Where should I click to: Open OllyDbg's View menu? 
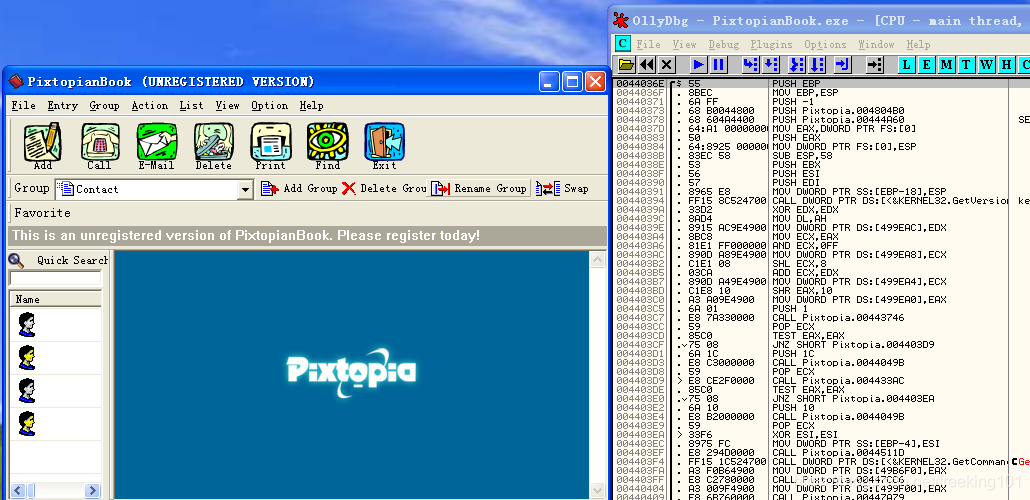point(684,44)
